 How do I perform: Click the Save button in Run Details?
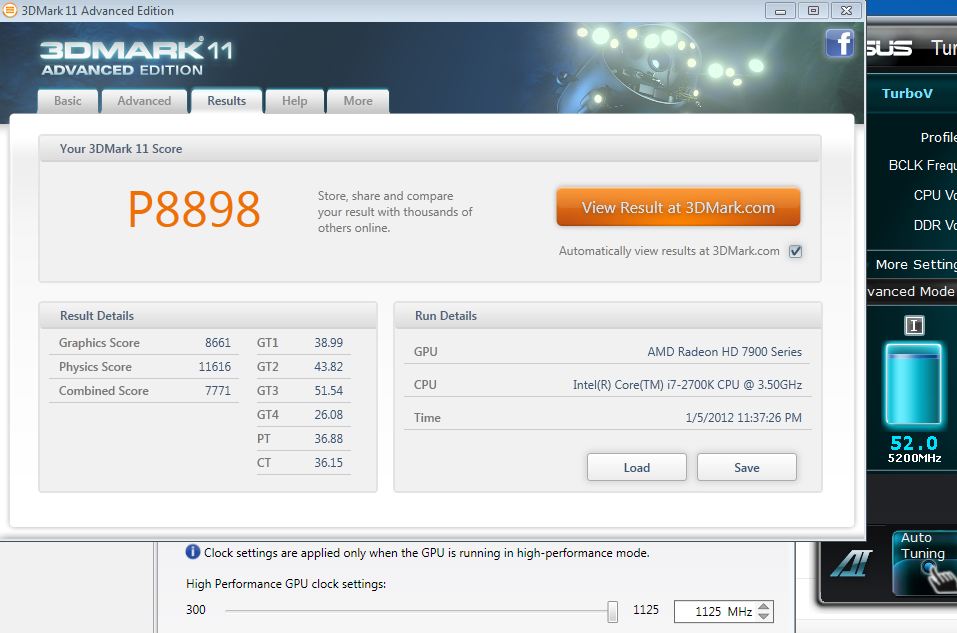click(747, 468)
